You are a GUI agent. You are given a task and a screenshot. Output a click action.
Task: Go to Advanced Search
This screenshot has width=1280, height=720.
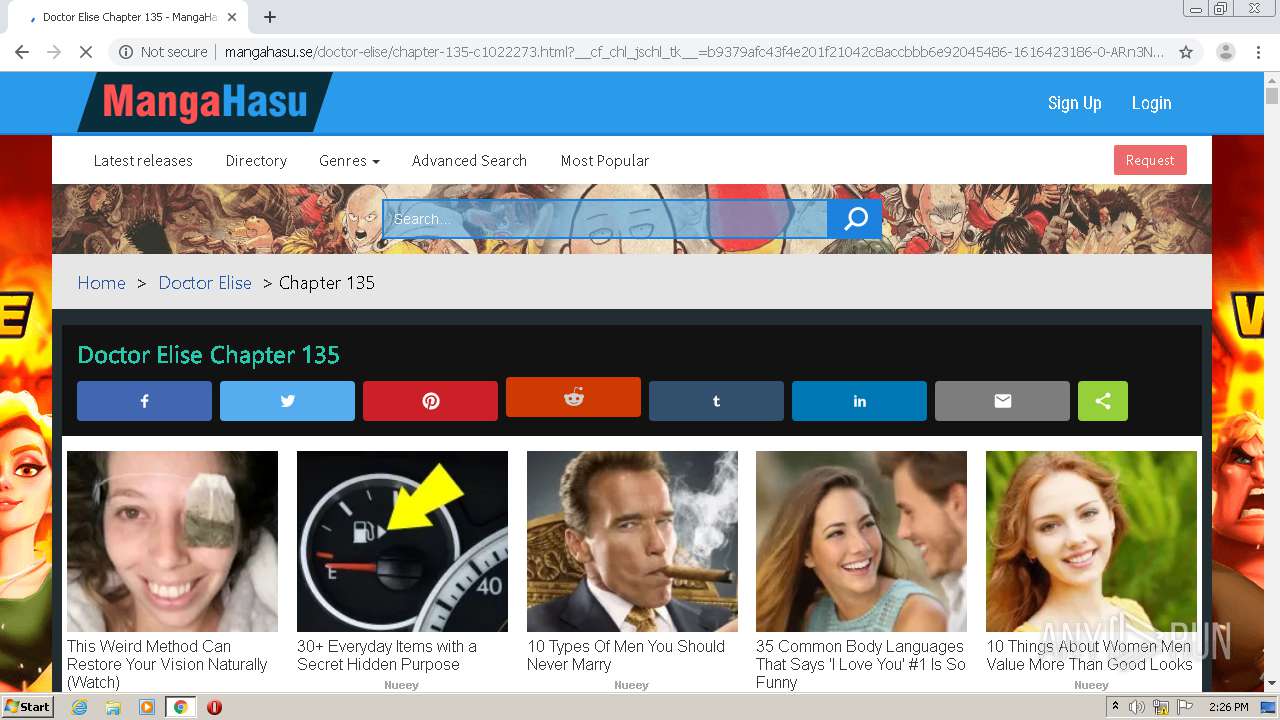coord(469,160)
